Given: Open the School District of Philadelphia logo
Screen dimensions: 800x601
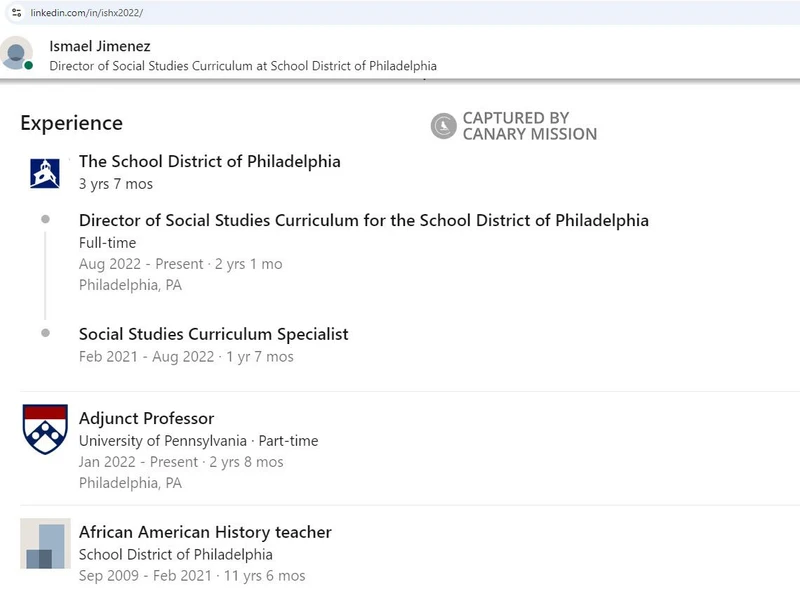Looking at the screenshot, I should click(44, 173).
